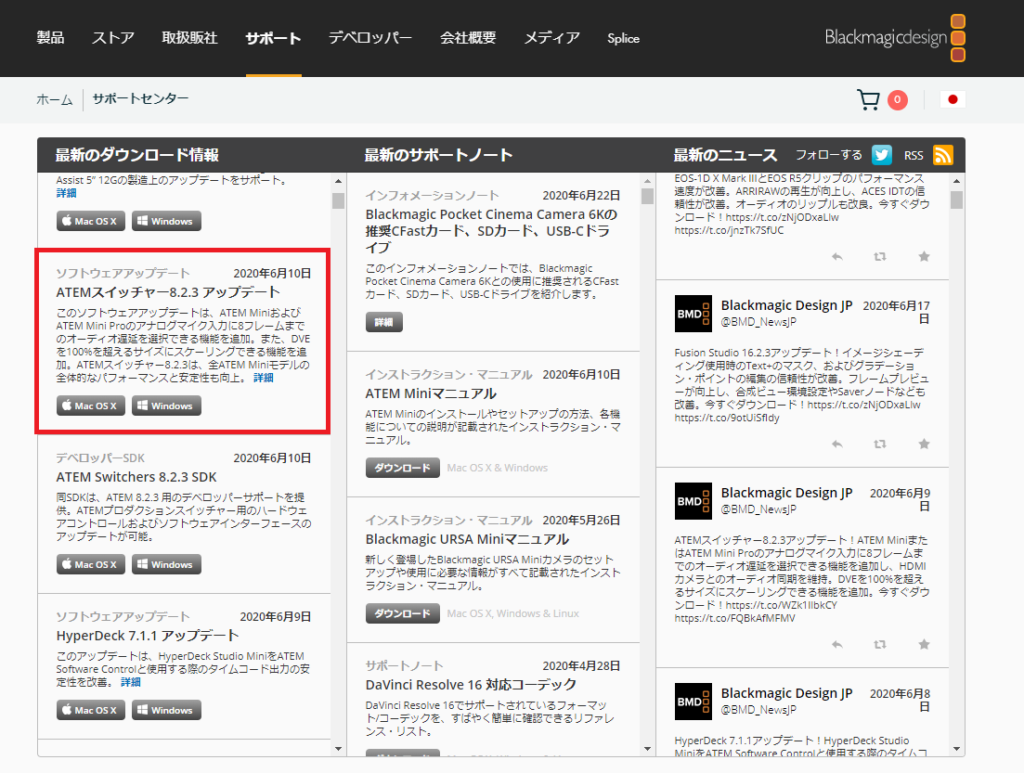1024x773 pixels.
Task: Download Assist 5" 12G update for Mac OS X
Action: click(90, 221)
